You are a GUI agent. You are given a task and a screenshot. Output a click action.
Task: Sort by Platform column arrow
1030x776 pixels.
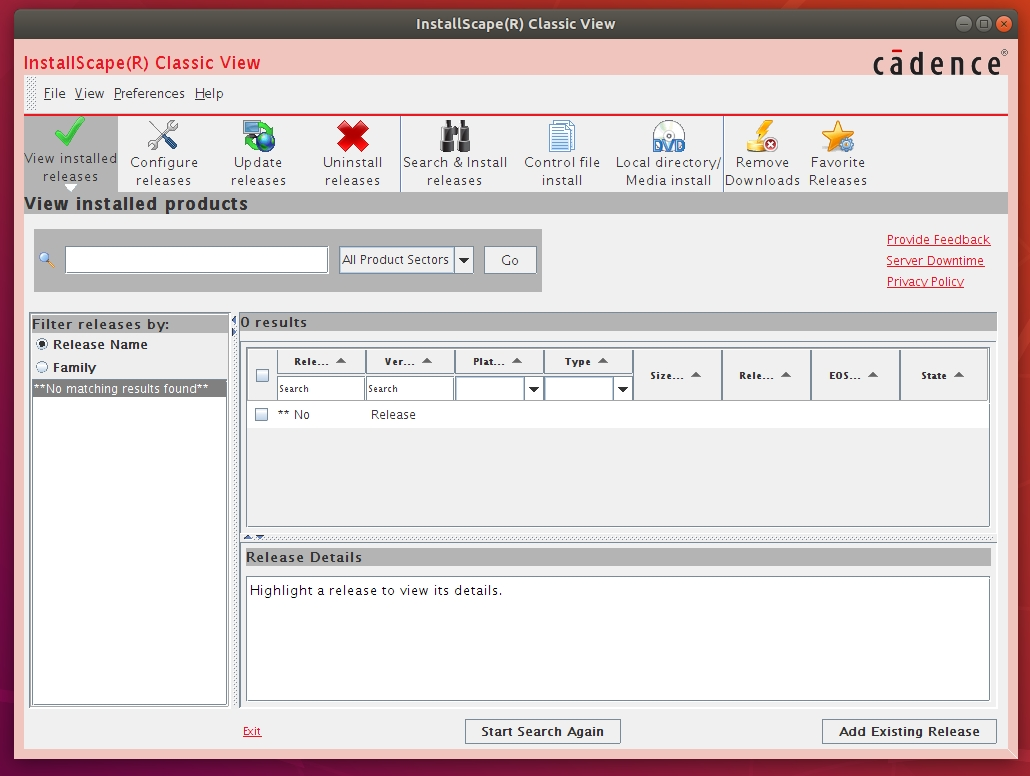click(x=517, y=361)
